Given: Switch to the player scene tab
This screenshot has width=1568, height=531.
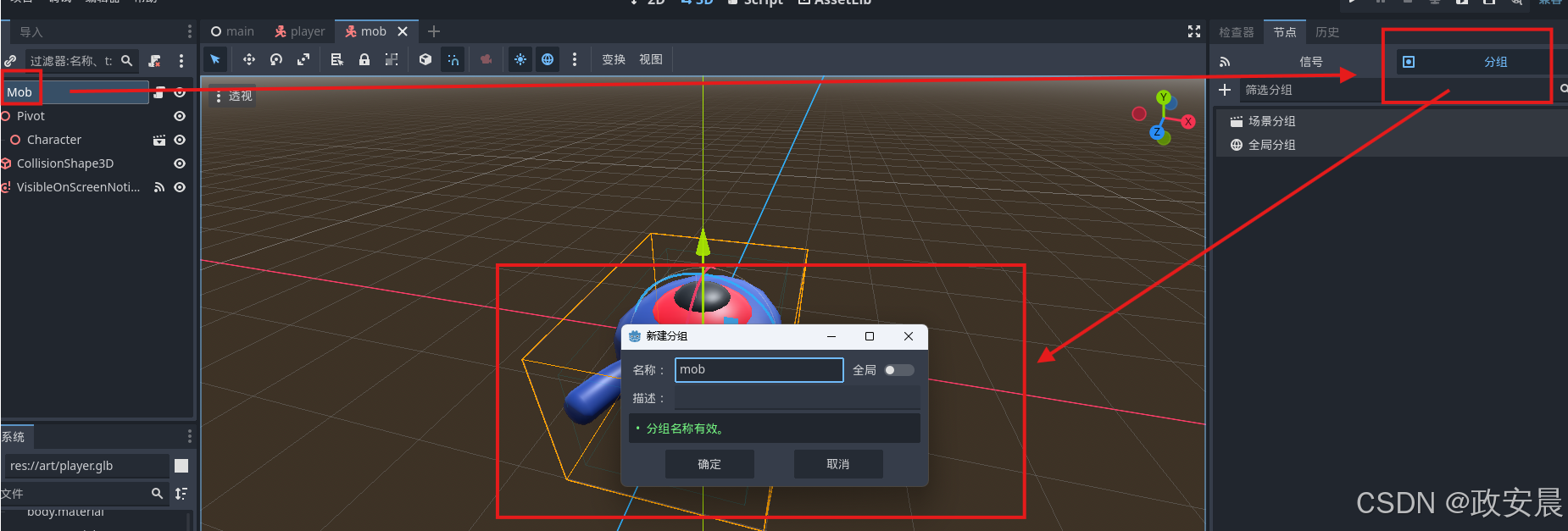Looking at the screenshot, I should pyautogui.click(x=300, y=31).
